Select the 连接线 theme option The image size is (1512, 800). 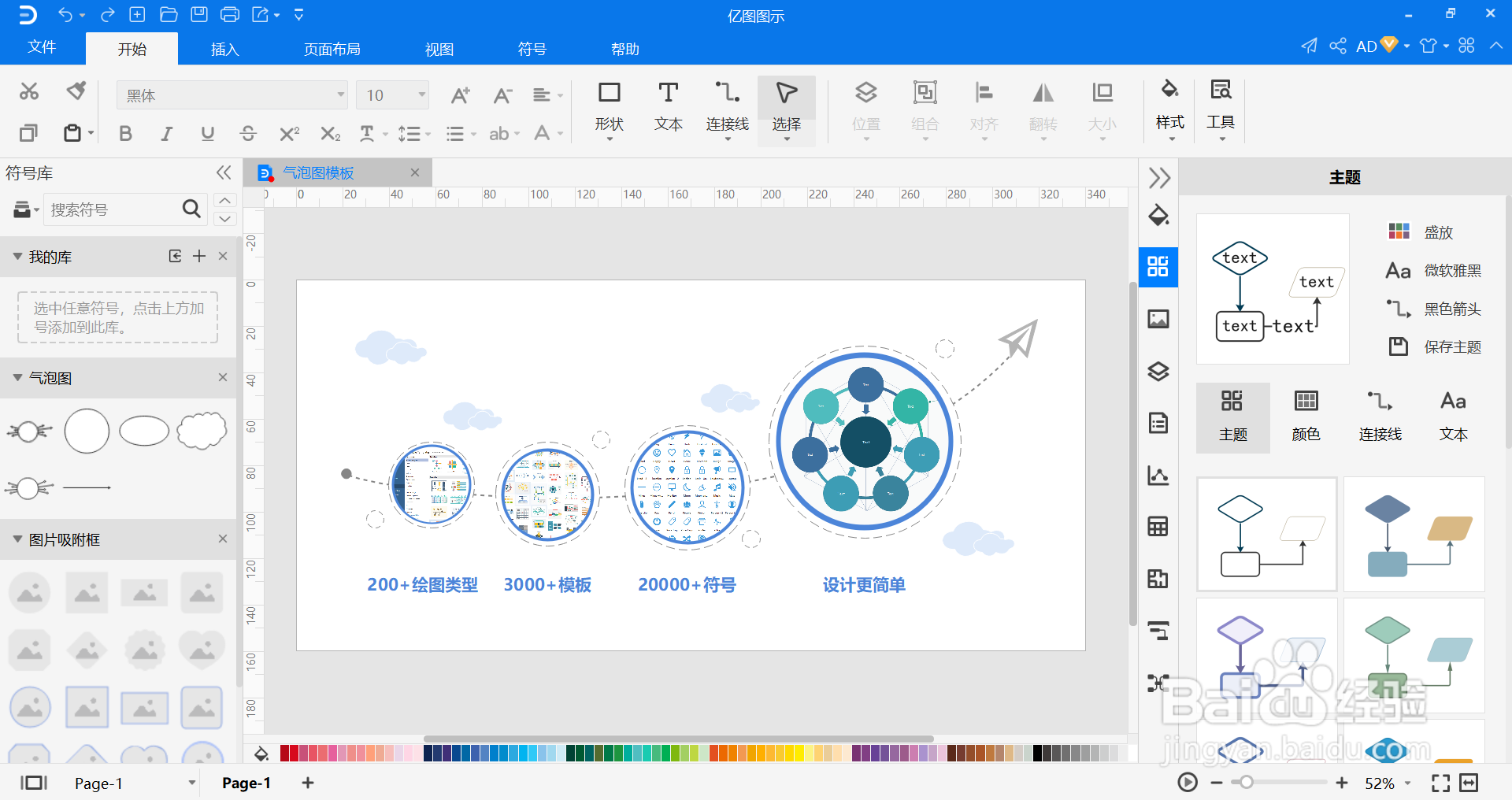[1380, 417]
